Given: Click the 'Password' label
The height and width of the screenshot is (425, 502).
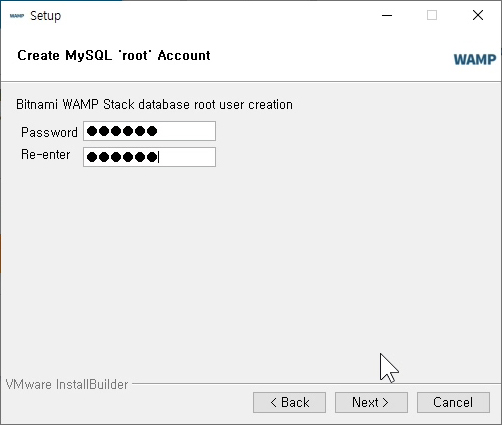Looking at the screenshot, I should [x=49, y=132].
